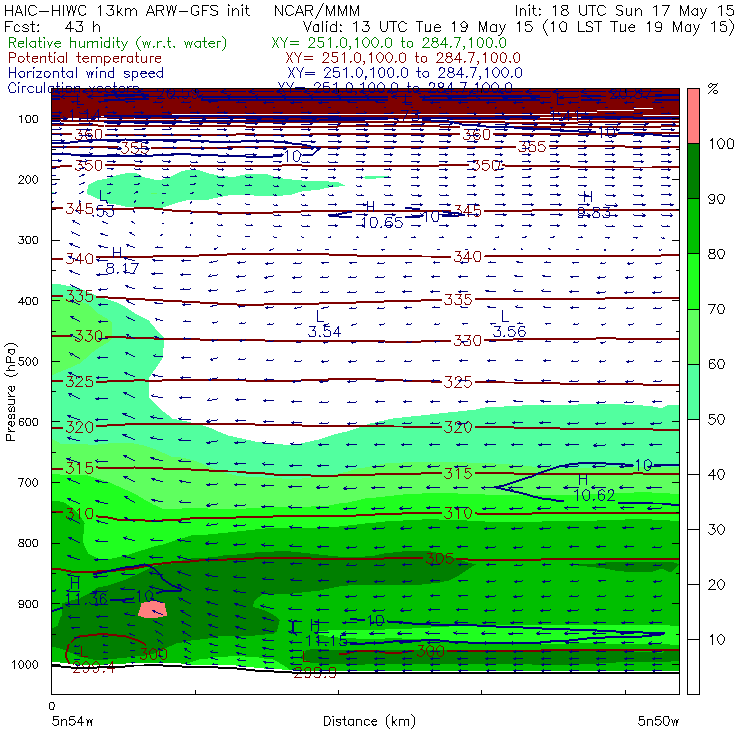Click 'Init: 18 UTC Sun 17 May 15'
Image resolution: width=740 pixels, height=740 pixels.
pos(624,10)
